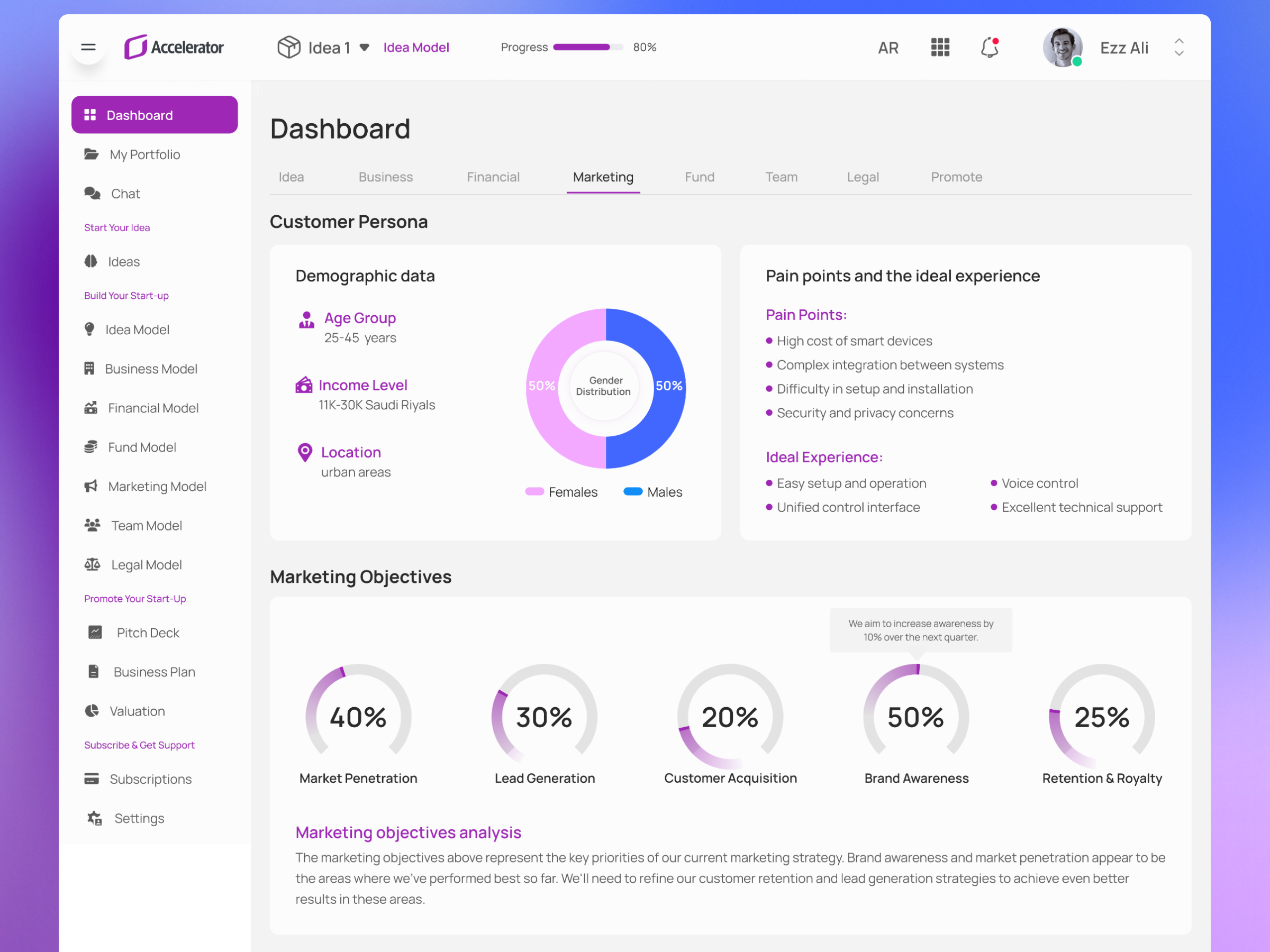Open the Fund Model section
The height and width of the screenshot is (952, 1270).
coord(142,446)
